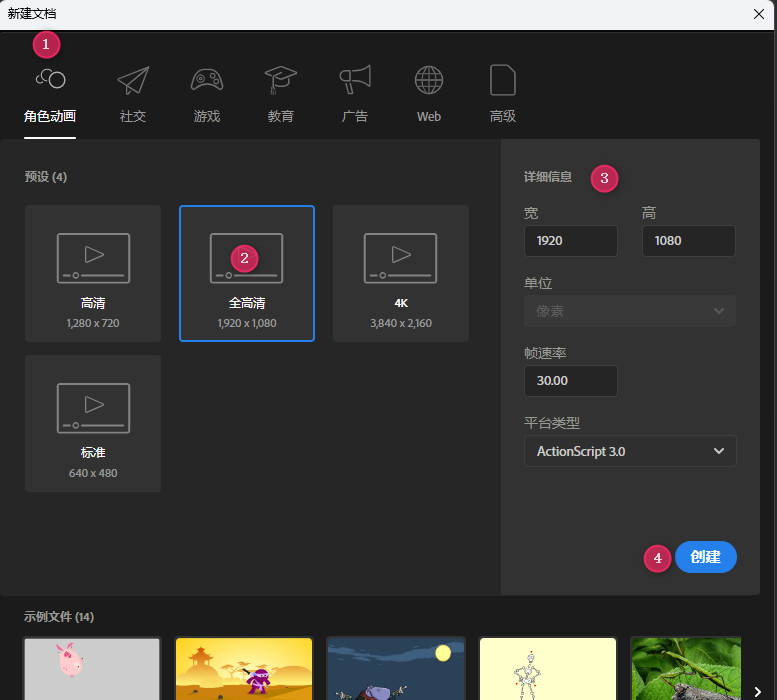This screenshot has width=777, height=700.
Task: Switch to the Web tab label
Action: [429, 116]
